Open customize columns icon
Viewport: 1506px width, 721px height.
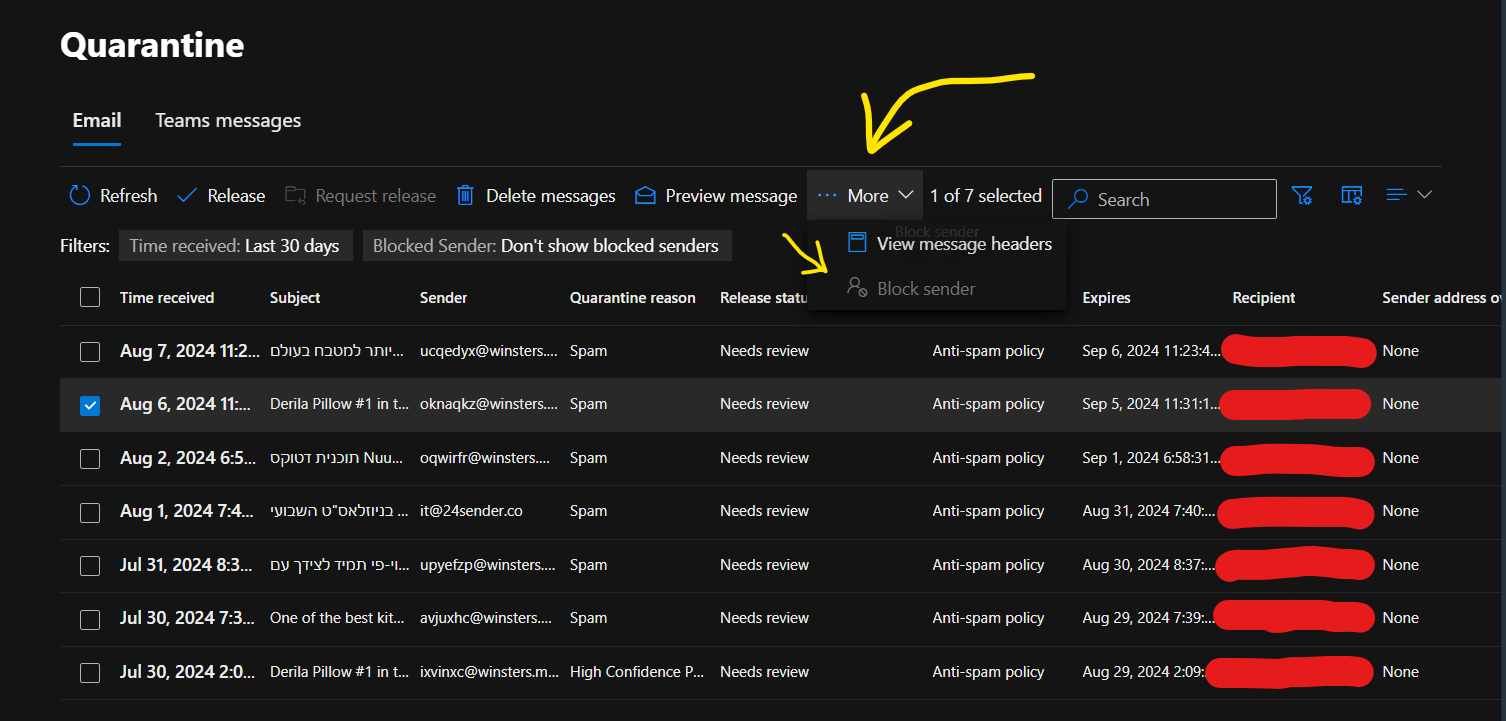[x=1352, y=195]
